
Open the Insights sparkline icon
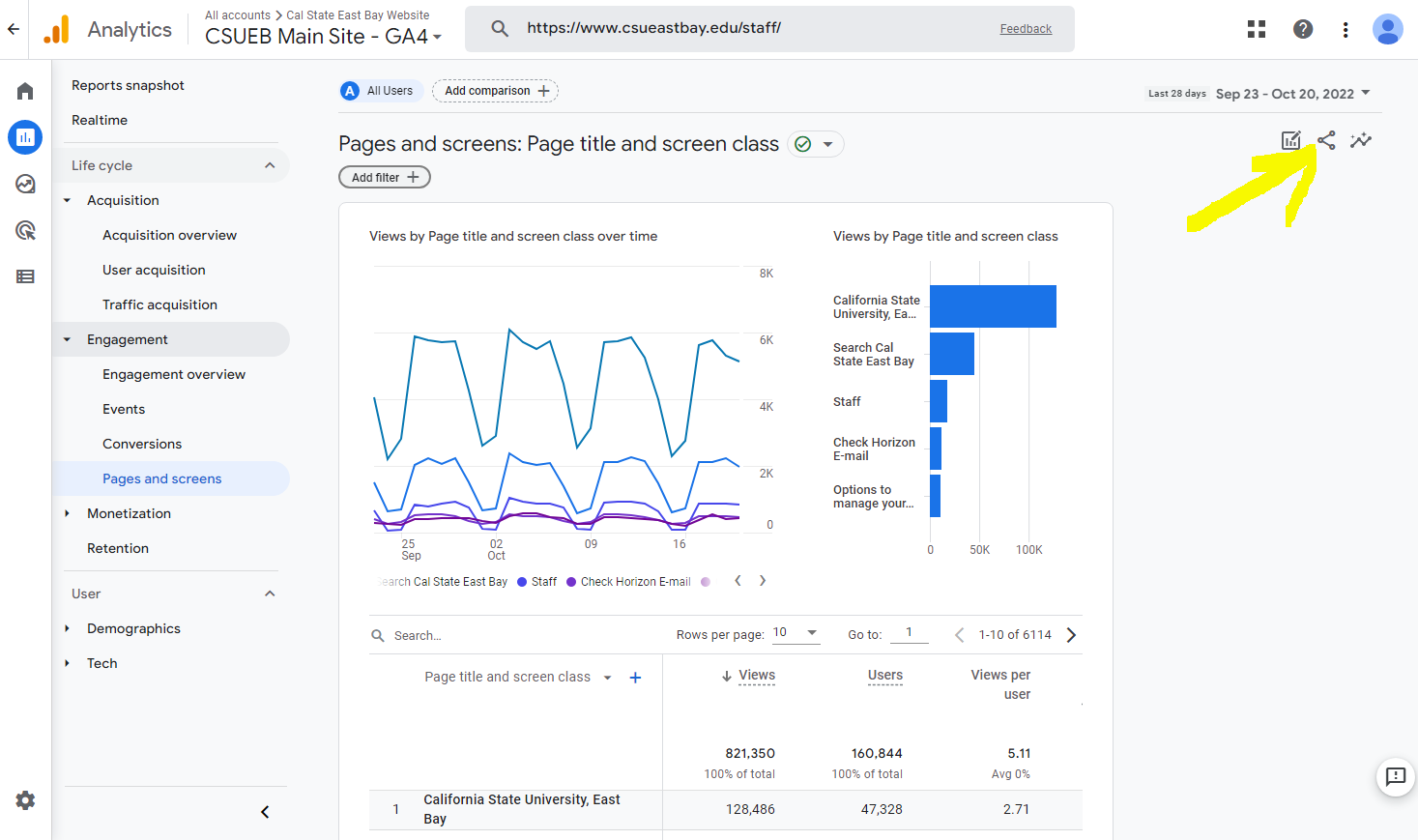click(x=1361, y=140)
